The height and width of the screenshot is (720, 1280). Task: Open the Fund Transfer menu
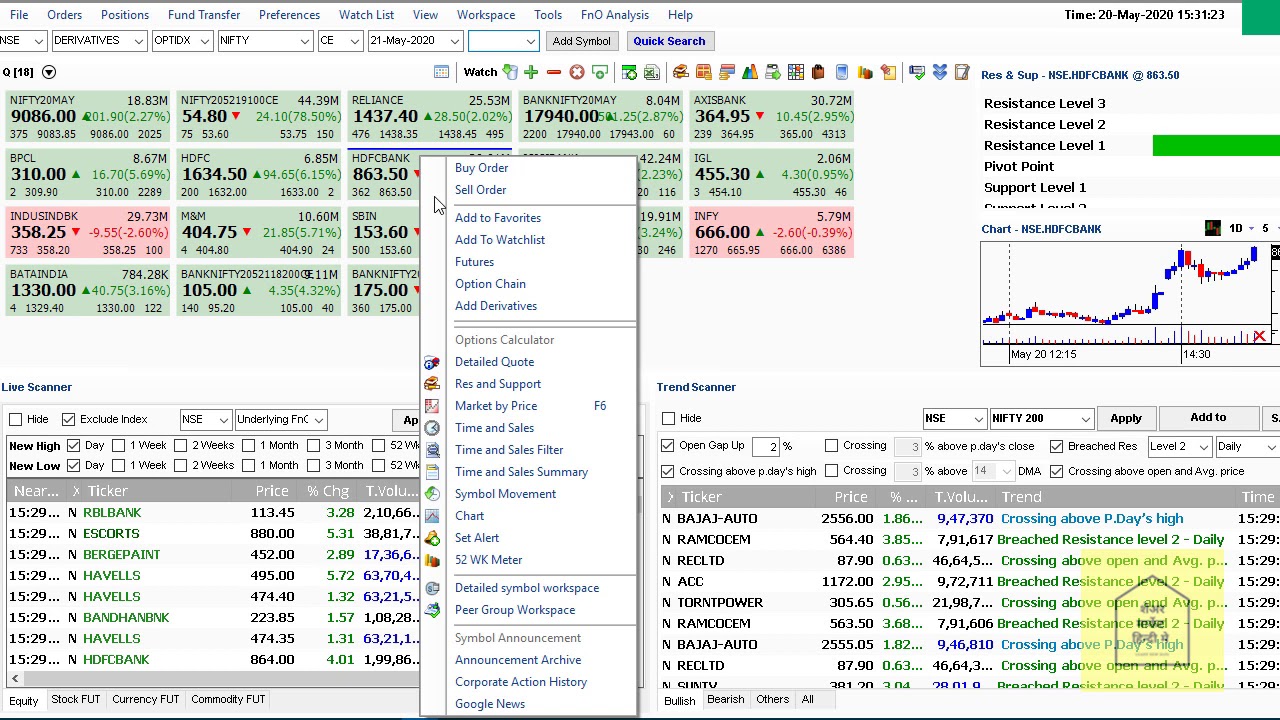(x=204, y=15)
